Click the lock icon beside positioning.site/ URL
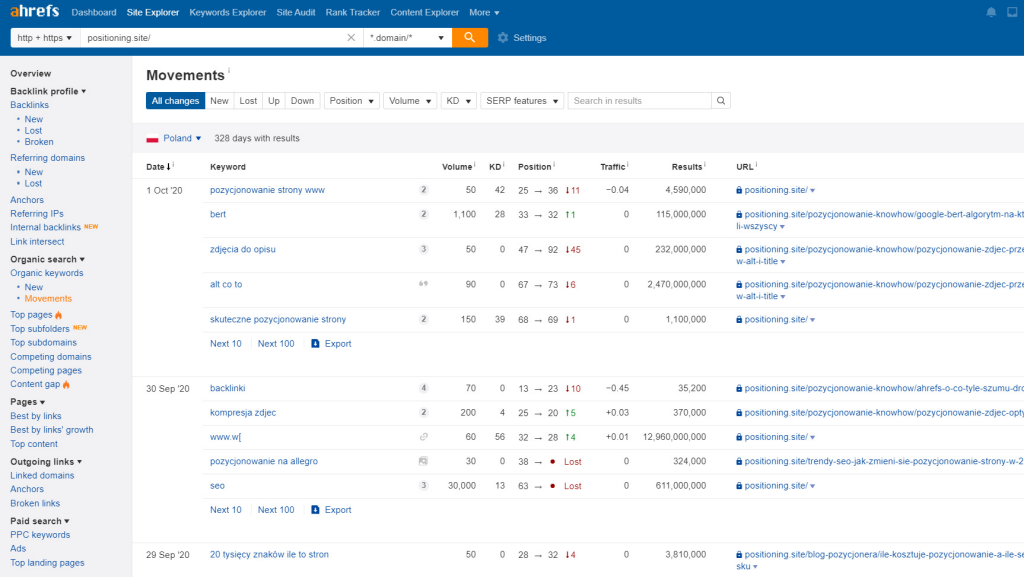The width and height of the screenshot is (1024, 577). [739, 190]
